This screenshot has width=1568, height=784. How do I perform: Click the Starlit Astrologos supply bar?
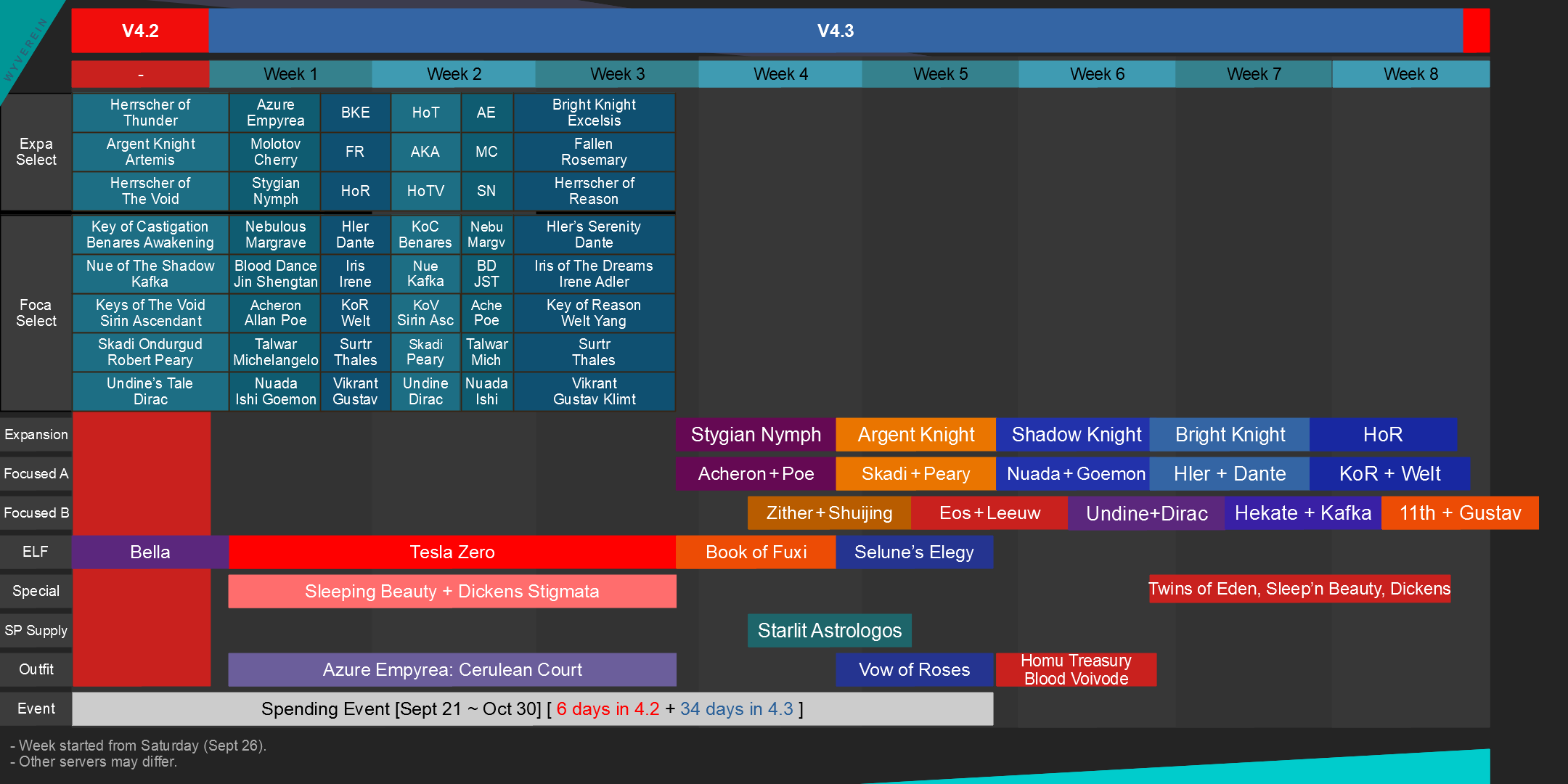coord(830,630)
